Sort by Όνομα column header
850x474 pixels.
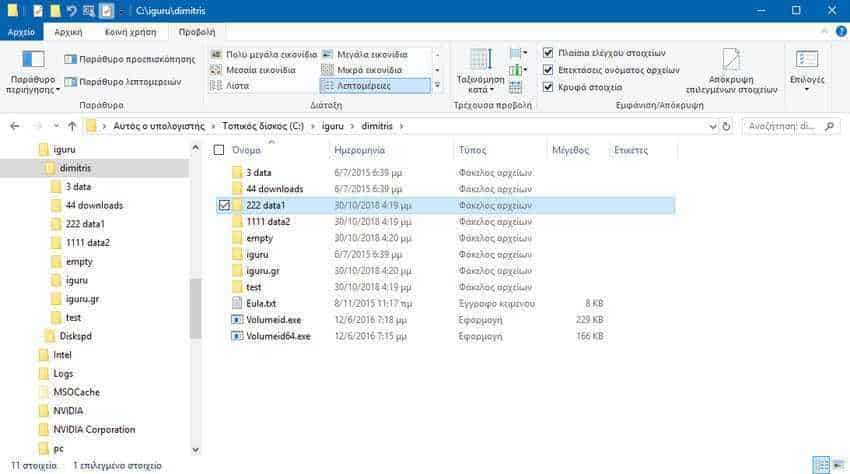tap(246, 150)
